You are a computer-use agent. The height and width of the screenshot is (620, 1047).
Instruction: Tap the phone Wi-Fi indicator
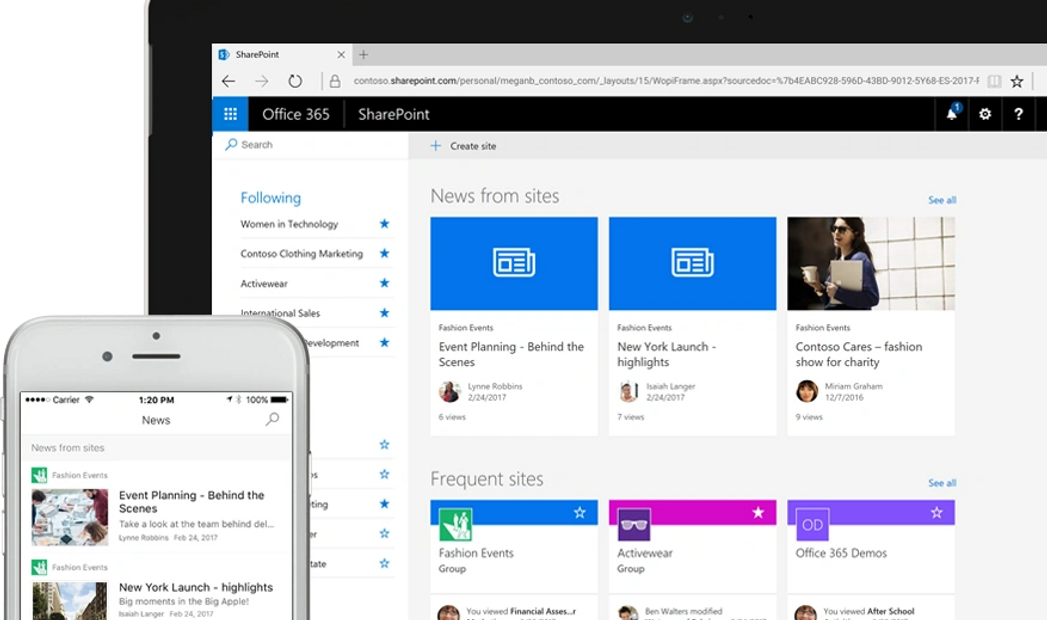[89, 400]
